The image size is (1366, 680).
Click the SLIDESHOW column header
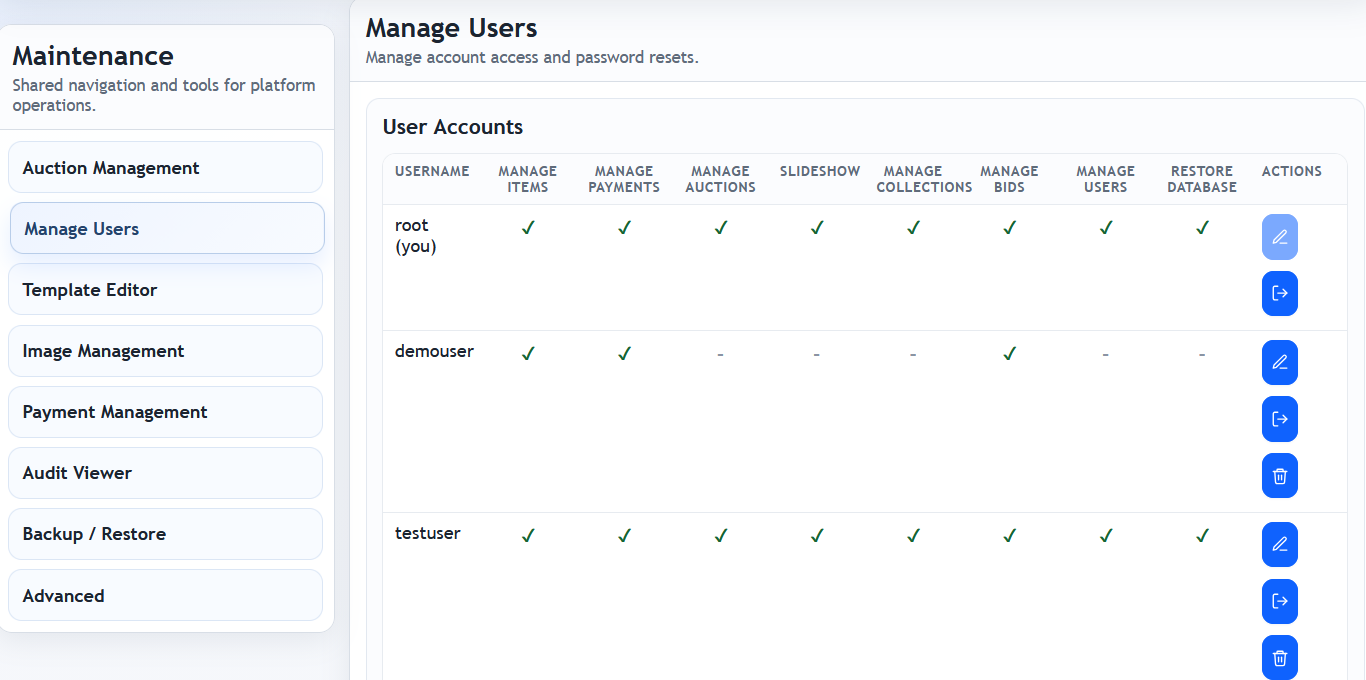pyautogui.click(x=820, y=171)
